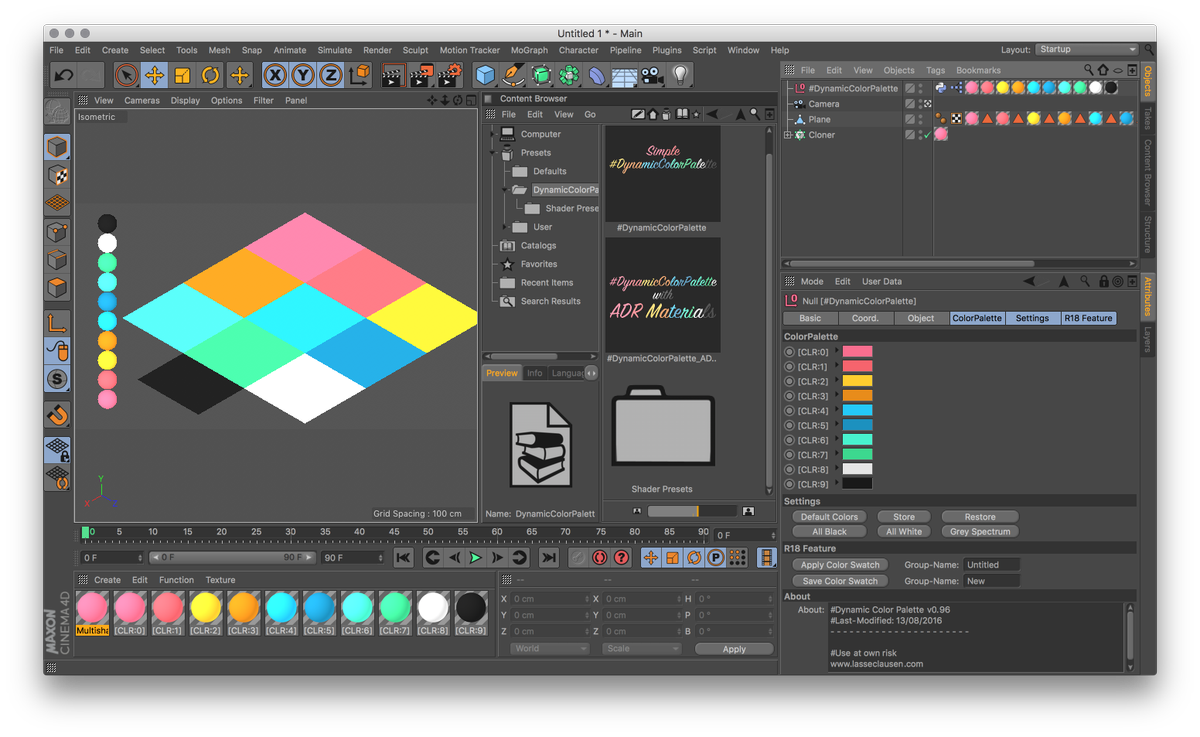Image resolution: width=1200 pixels, height=737 pixels.
Task: Select the Rotate tool
Action: pos(209,75)
